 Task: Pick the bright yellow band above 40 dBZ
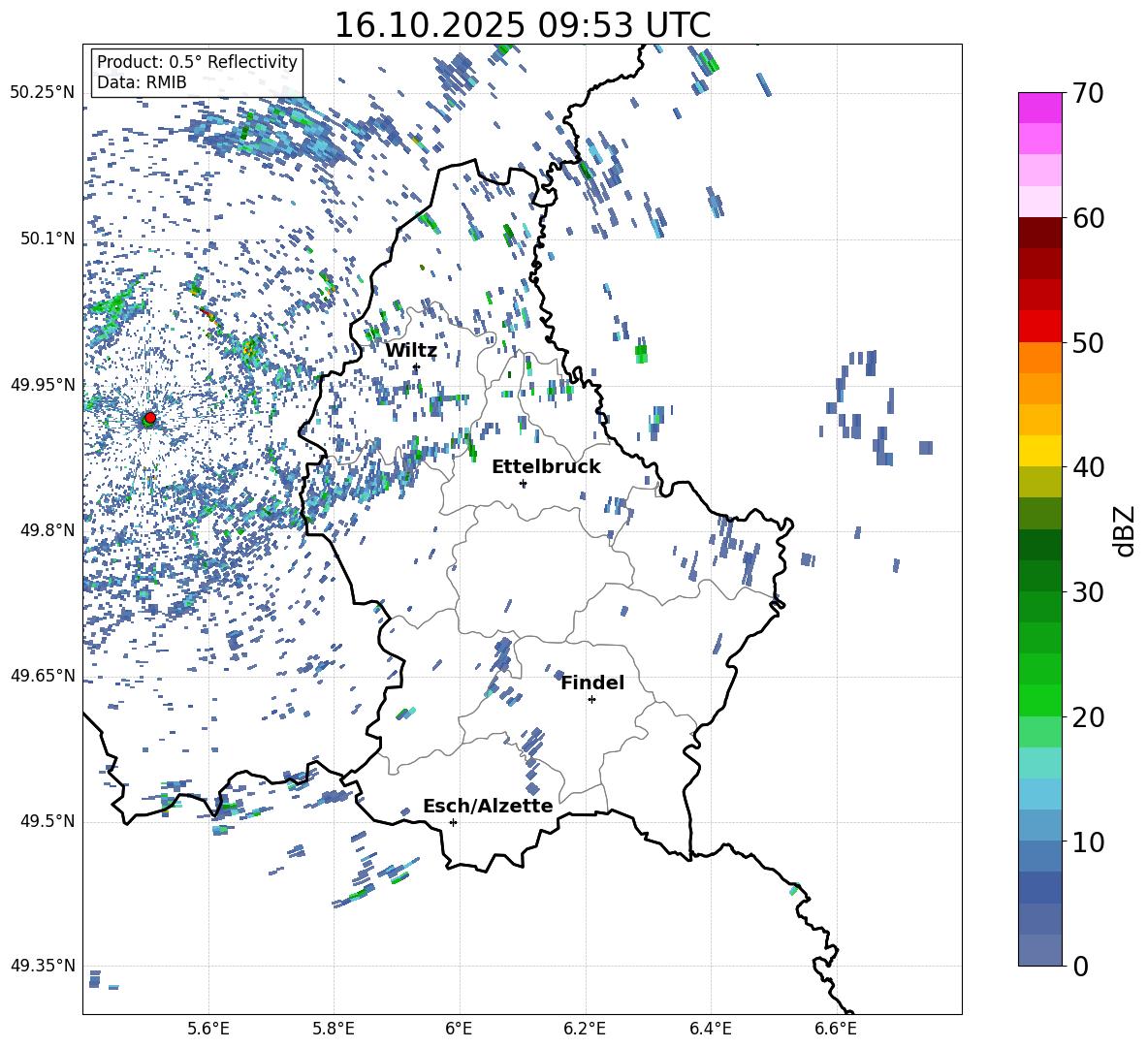pyautogui.click(x=1040, y=451)
